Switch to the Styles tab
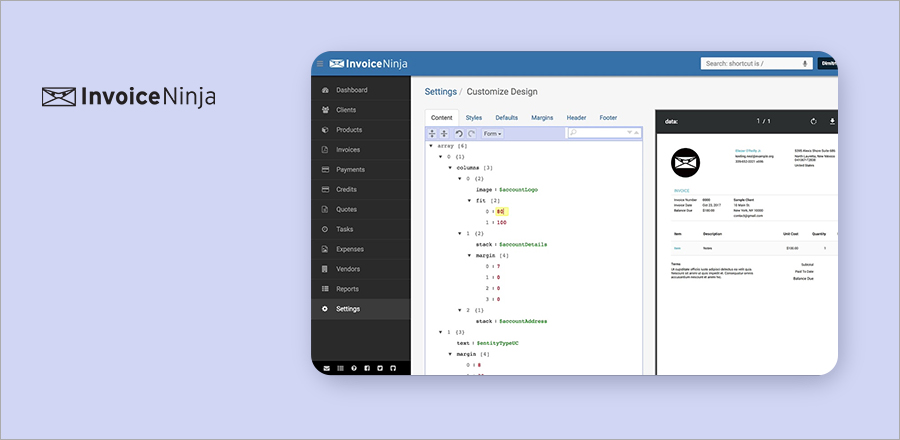The image size is (900, 440). [x=474, y=118]
